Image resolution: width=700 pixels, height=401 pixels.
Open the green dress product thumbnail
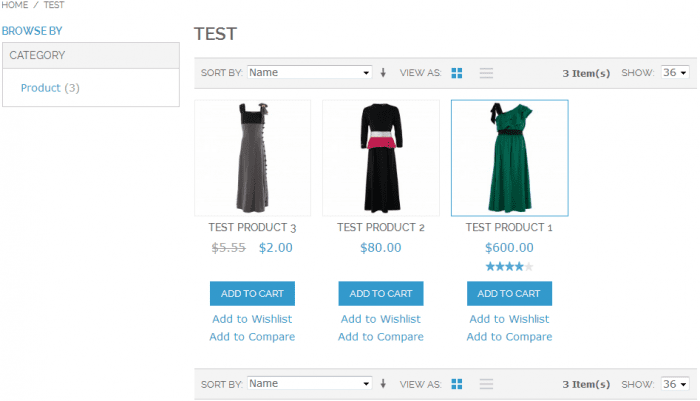509,158
